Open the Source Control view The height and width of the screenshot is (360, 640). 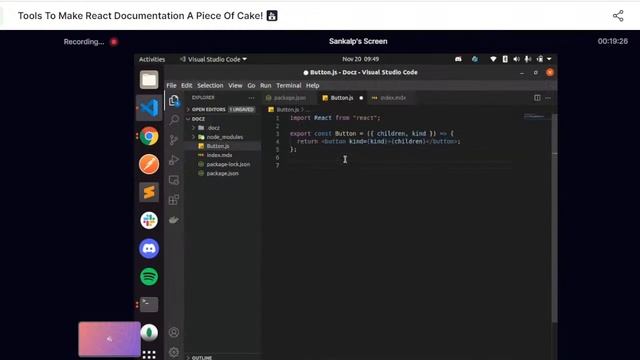click(174, 140)
